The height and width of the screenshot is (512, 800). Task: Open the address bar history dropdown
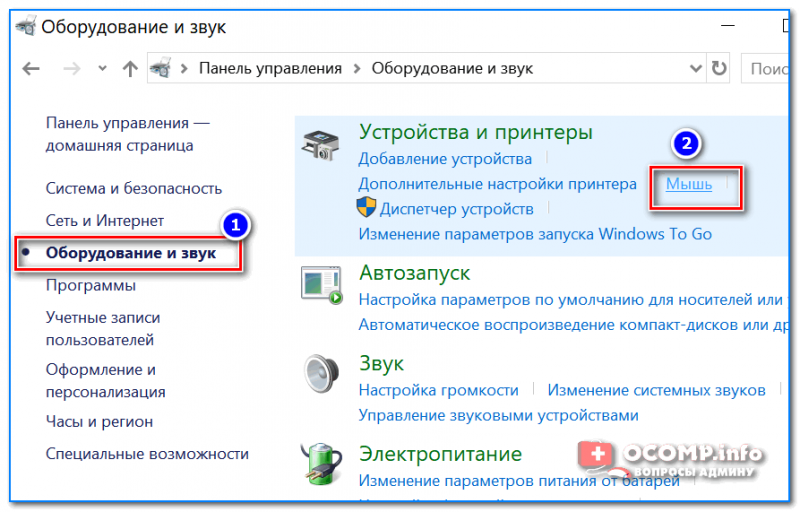click(695, 68)
